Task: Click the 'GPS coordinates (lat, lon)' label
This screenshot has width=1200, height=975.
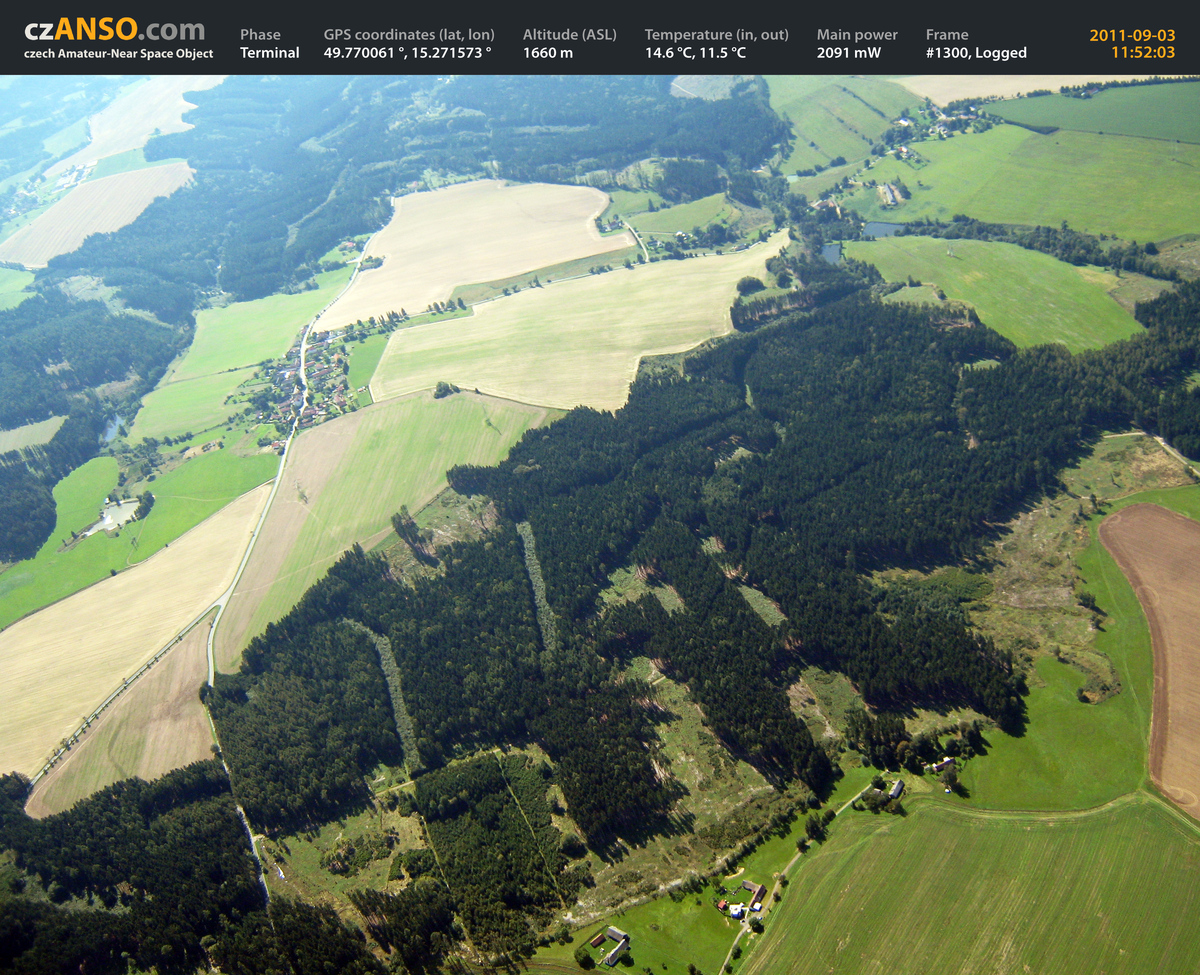Action: [409, 35]
